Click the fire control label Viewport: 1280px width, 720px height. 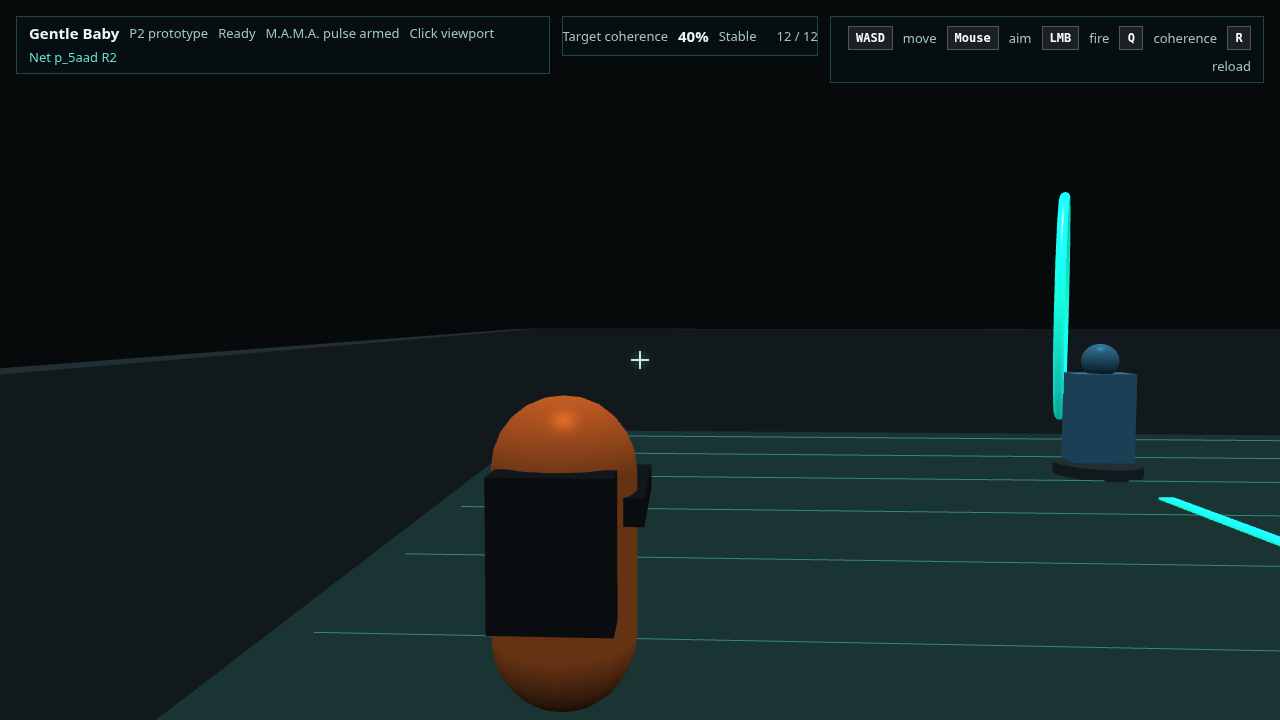point(1099,39)
